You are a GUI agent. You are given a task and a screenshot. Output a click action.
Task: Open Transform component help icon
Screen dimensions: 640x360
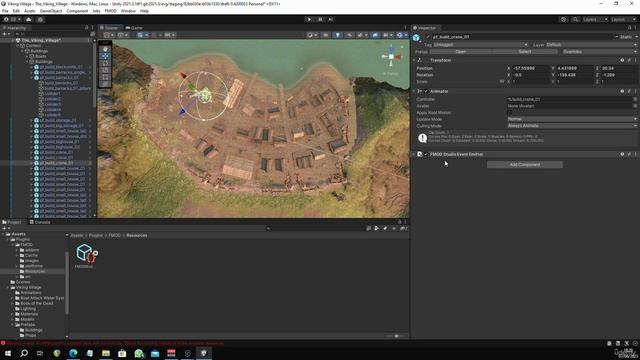point(622,60)
